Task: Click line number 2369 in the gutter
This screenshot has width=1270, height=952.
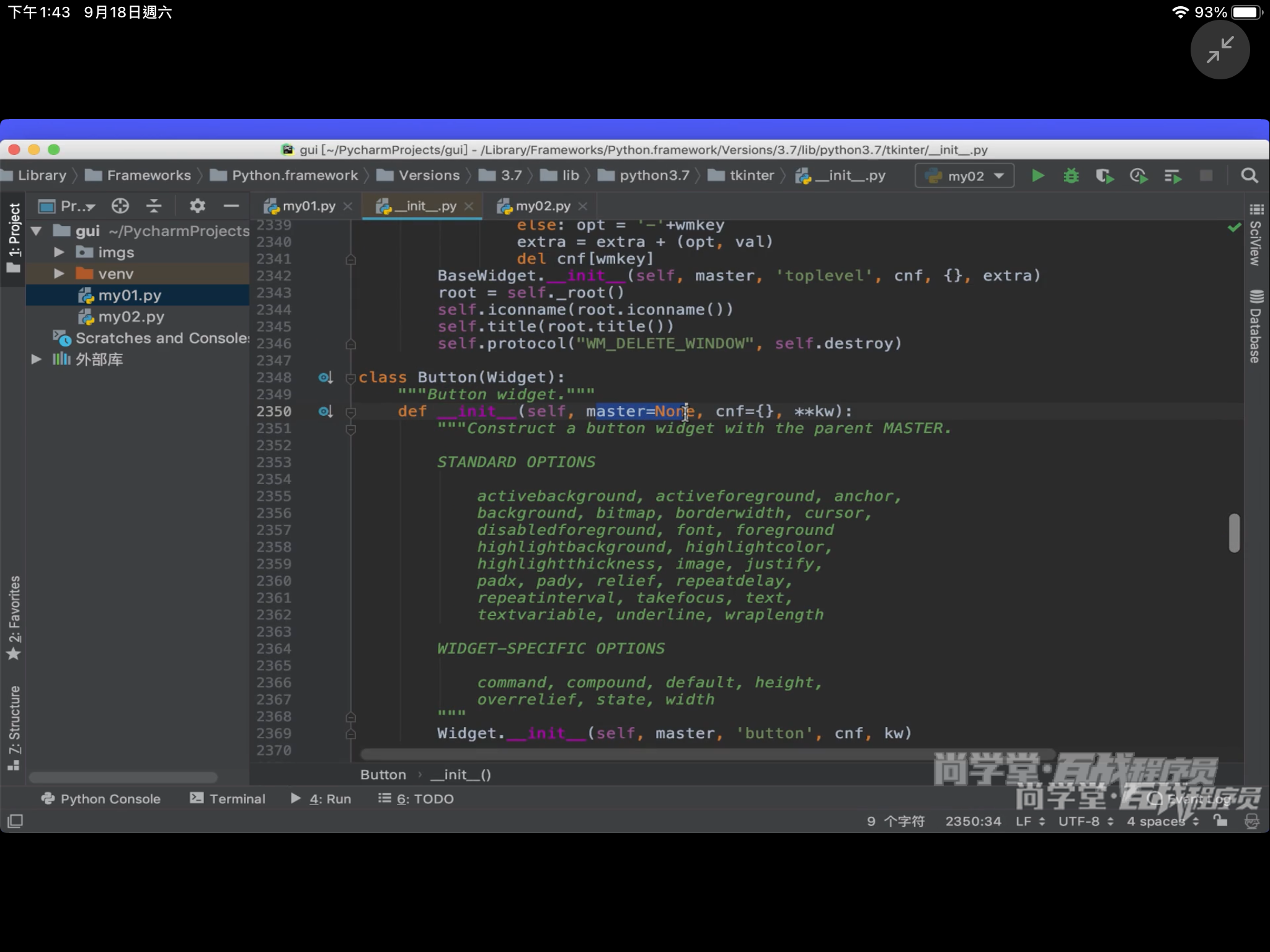Action: 273,733
